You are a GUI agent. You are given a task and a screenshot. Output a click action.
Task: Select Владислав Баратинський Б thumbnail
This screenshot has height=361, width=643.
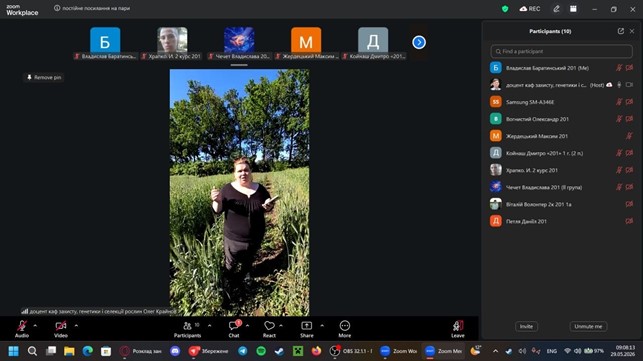tap(105, 43)
